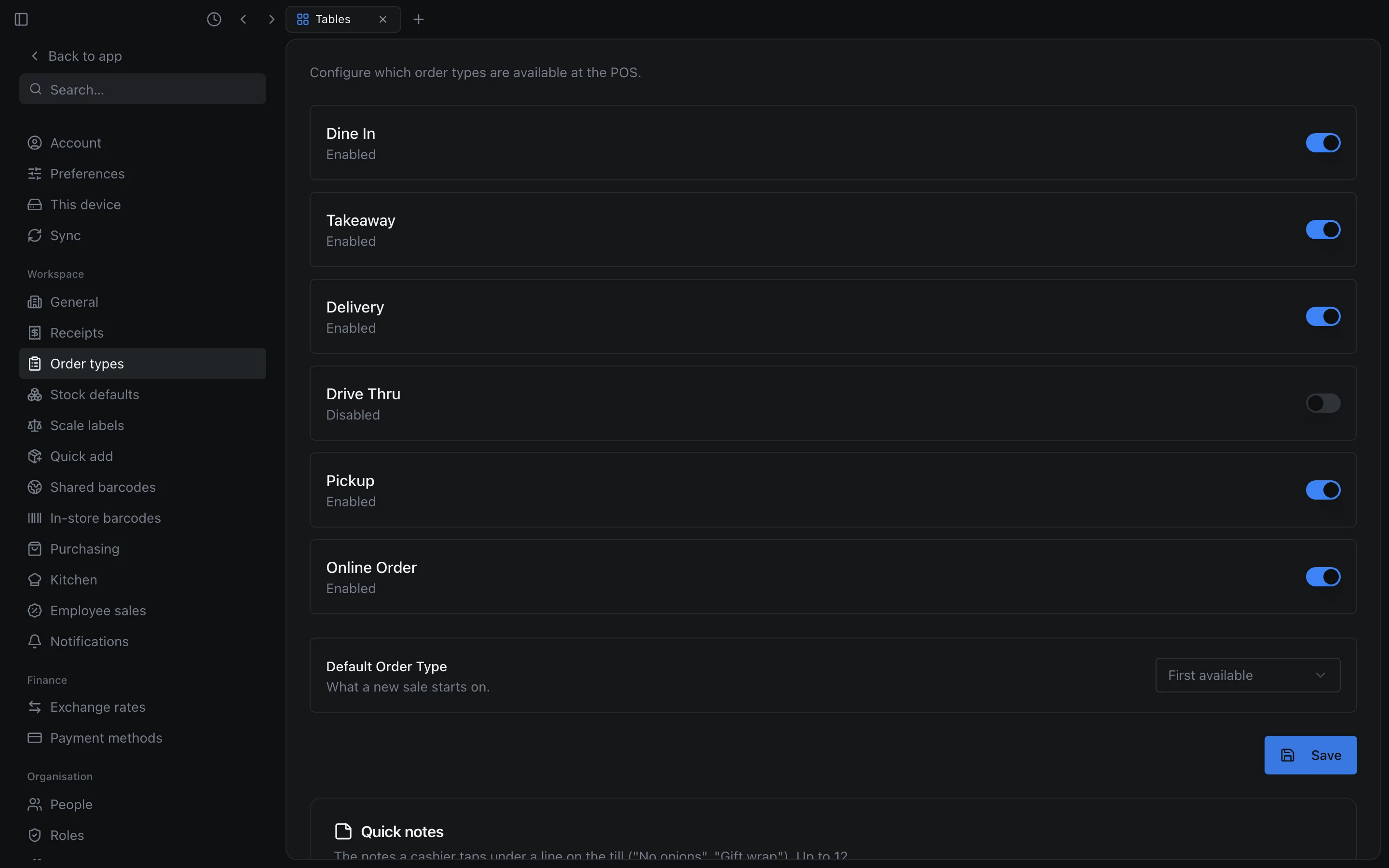
Task: Open Payment methods settings
Action: [142, 738]
